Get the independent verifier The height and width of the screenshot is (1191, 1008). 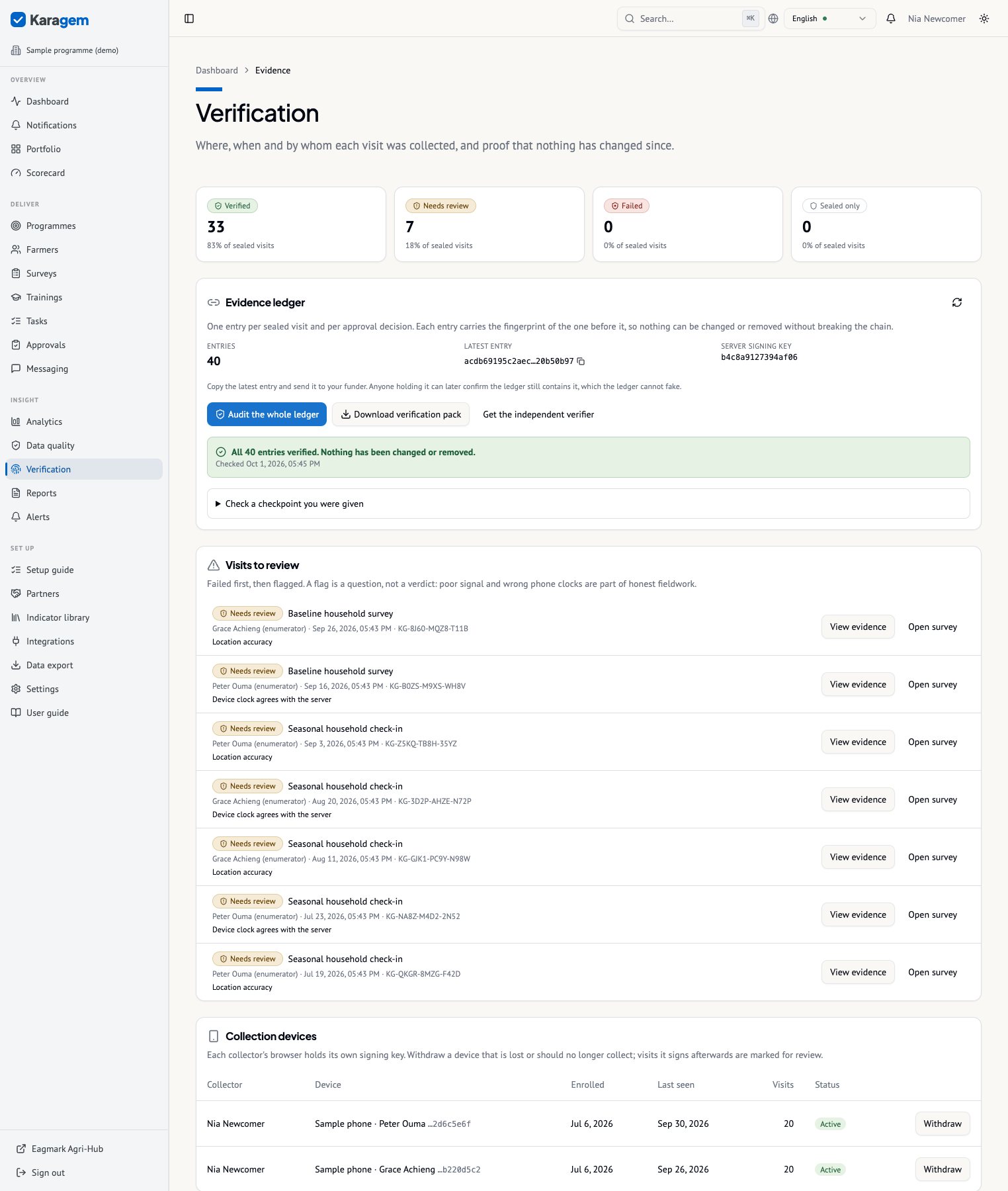(x=538, y=414)
